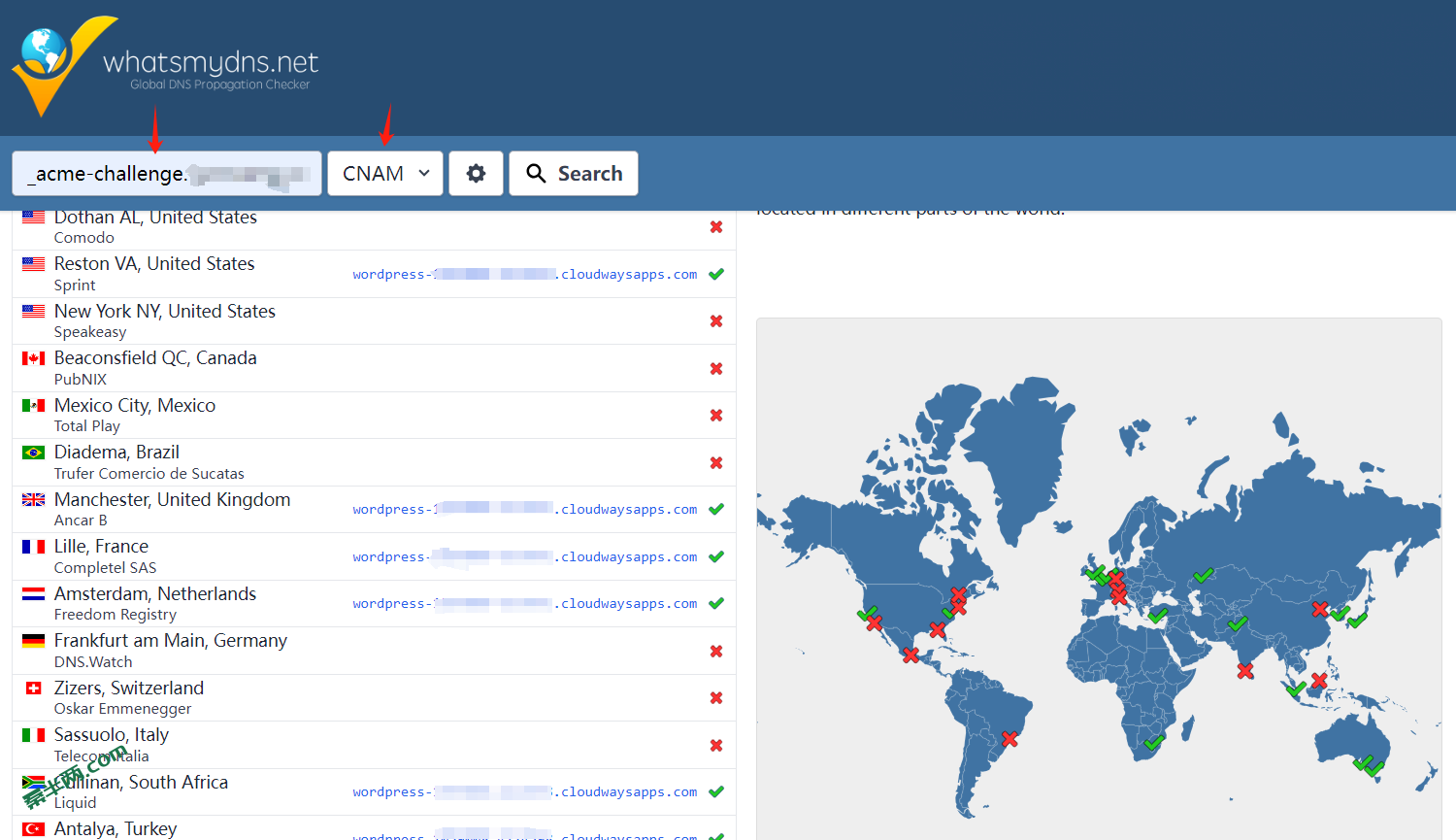Screen dimensions: 1456x840
Task: Select the New York NY, United States text
Action: click(x=165, y=311)
